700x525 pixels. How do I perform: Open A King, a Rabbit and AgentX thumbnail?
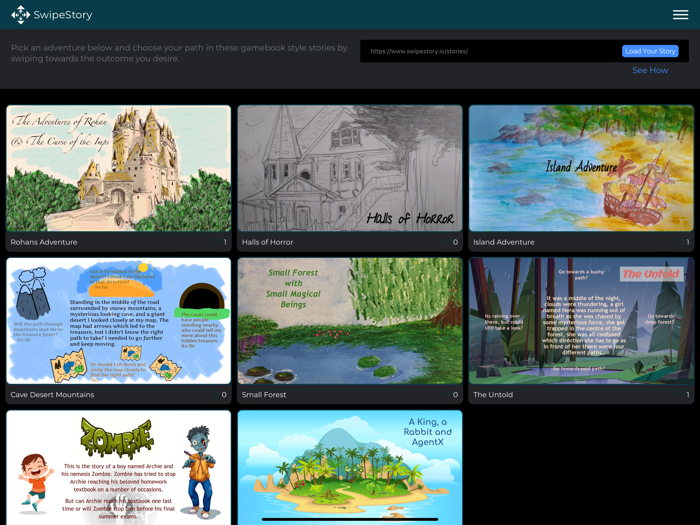(x=350, y=467)
